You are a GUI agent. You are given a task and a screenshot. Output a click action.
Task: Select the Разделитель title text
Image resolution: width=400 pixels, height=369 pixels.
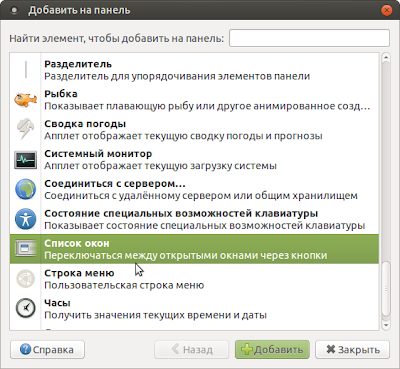pos(78,64)
